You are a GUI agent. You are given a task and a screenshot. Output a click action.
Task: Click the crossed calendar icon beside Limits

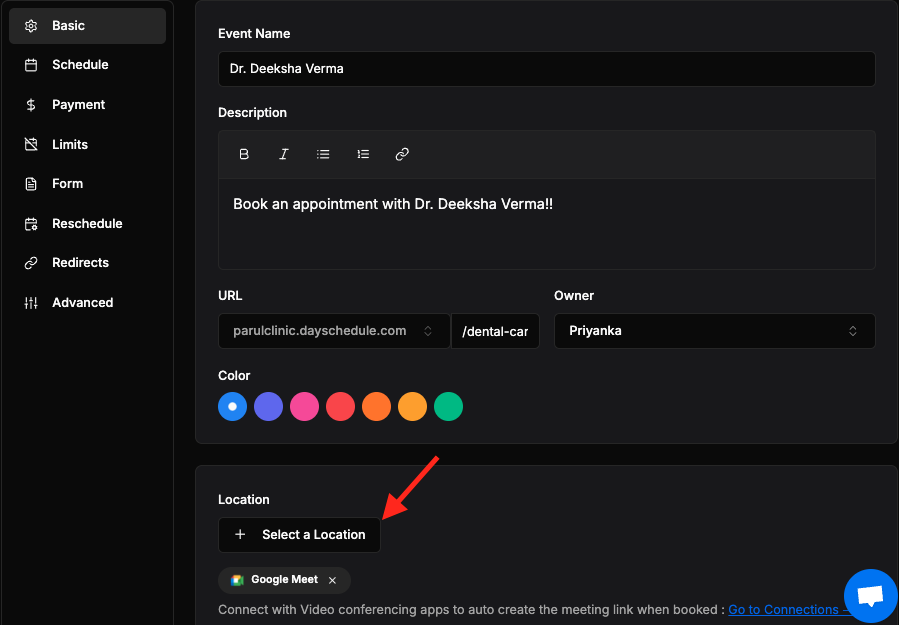31,144
